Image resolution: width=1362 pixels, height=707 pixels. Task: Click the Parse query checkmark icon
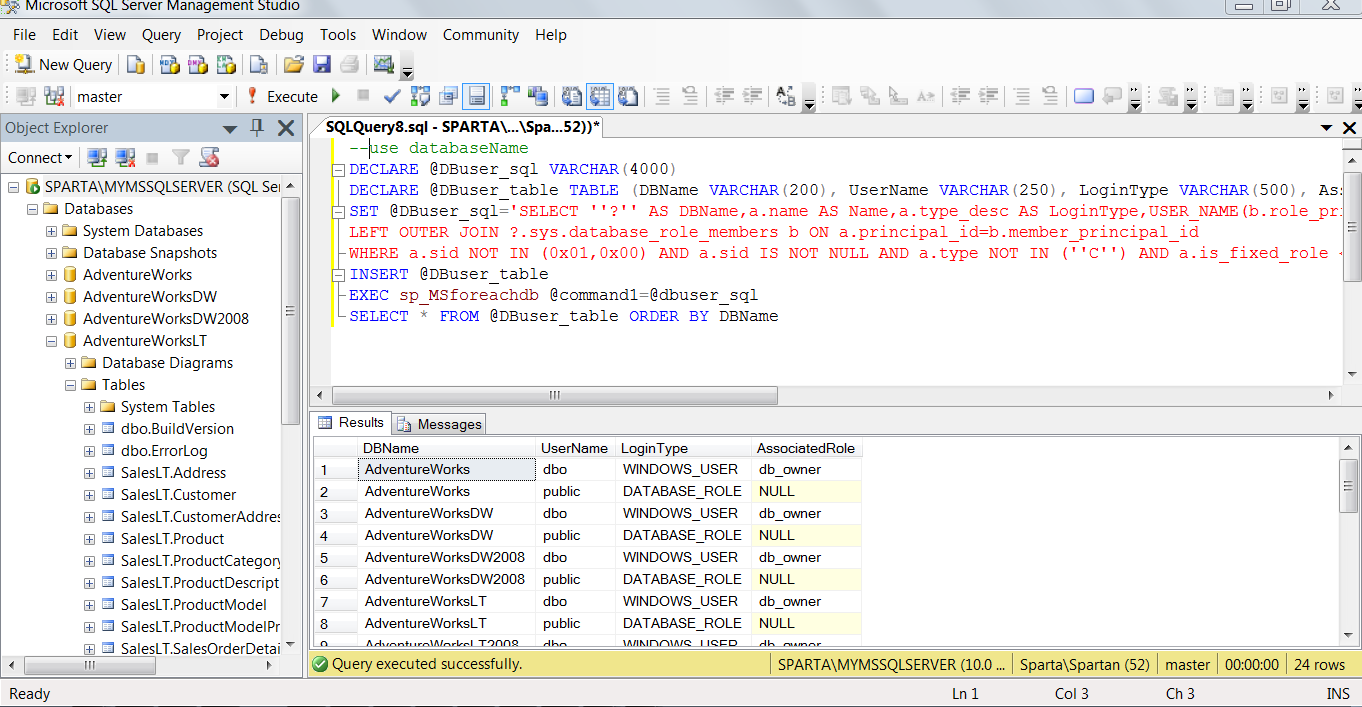coord(392,97)
